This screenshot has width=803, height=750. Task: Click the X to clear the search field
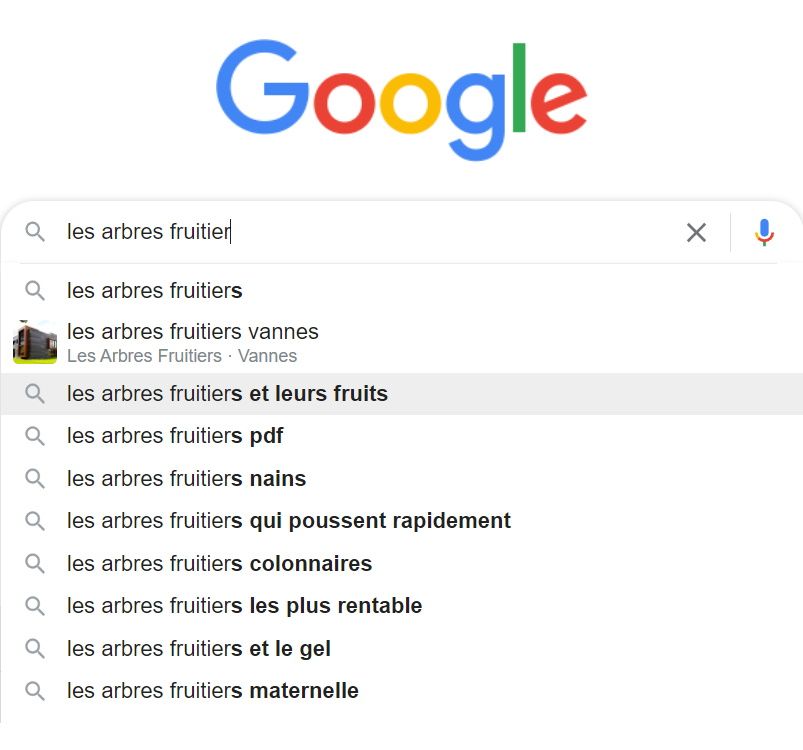coord(697,232)
